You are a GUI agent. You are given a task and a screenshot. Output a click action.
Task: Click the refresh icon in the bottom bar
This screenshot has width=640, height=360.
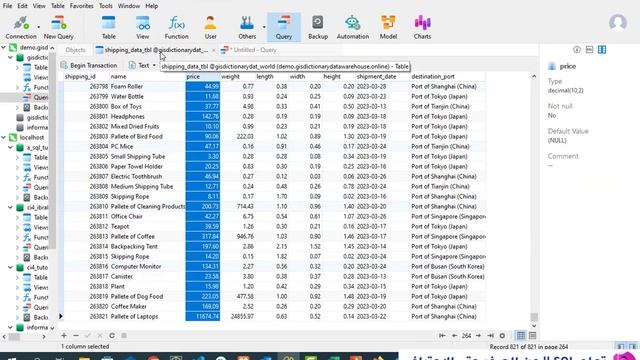tap(112, 336)
